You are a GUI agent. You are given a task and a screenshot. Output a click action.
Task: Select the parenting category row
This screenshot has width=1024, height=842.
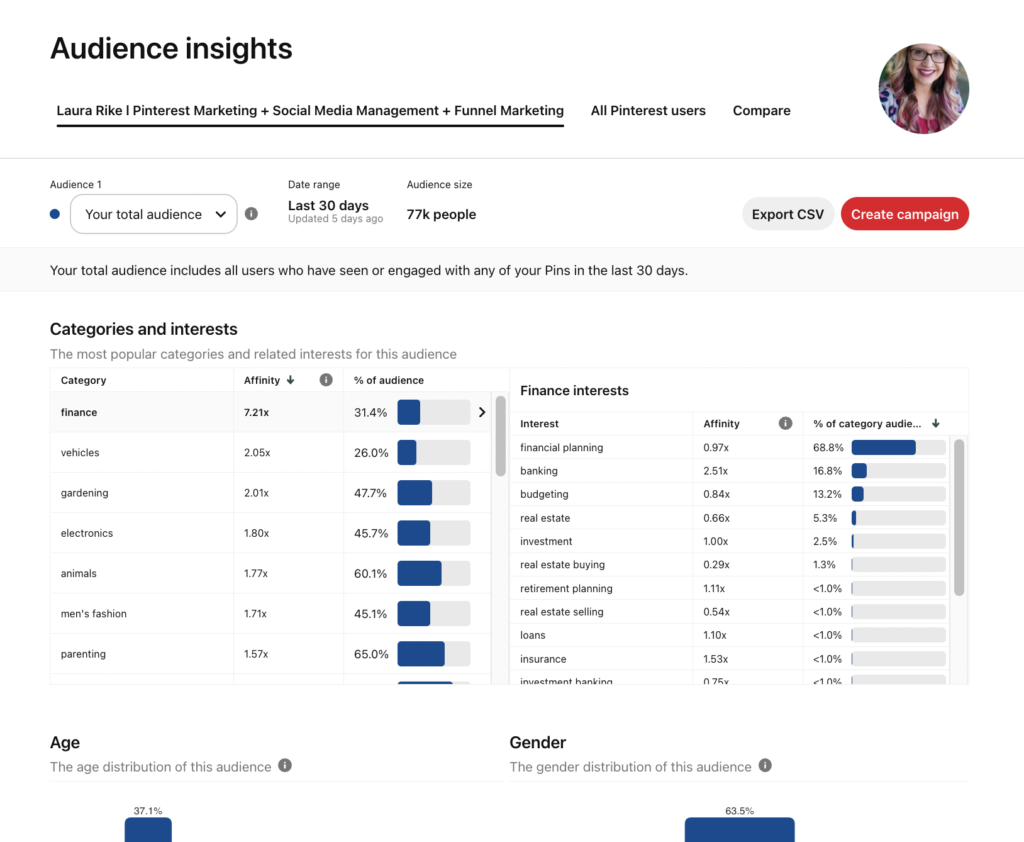tap(270, 654)
